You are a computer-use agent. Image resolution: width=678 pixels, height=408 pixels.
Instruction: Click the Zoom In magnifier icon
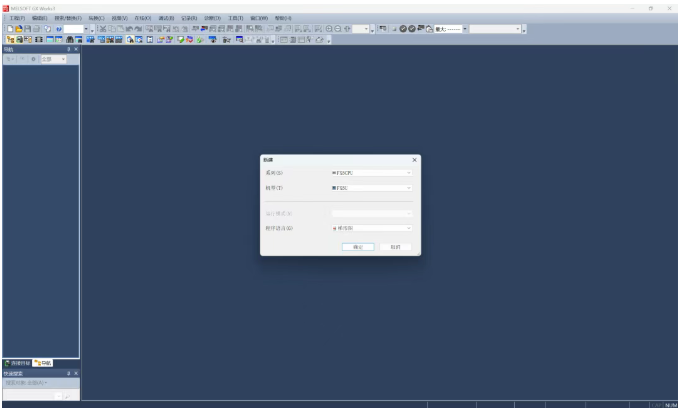coord(327,29)
